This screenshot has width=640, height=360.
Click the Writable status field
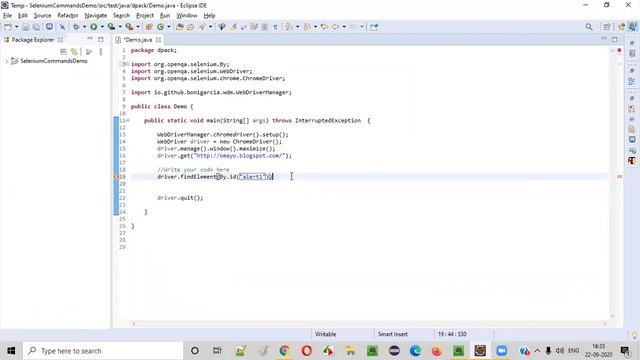point(325,334)
